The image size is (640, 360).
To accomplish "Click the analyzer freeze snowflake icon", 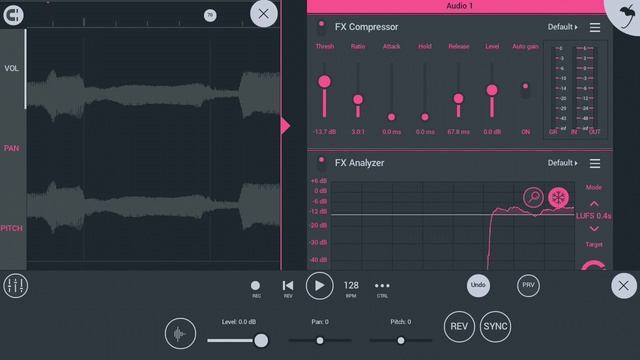I will tap(558, 198).
